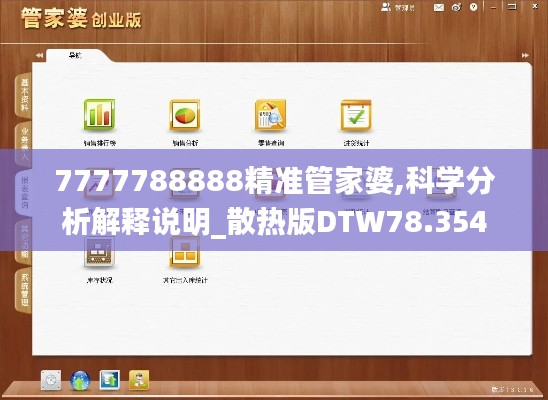Click the left tab-scroll double arrow
The height and width of the screenshot is (400, 548).
click(x=39, y=55)
